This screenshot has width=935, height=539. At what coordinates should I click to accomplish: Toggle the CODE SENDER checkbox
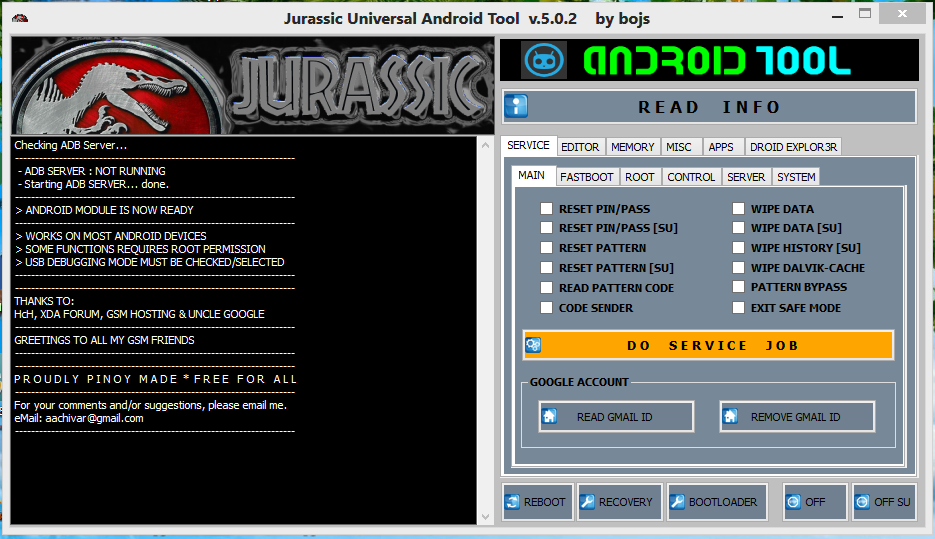[x=546, y=308]
